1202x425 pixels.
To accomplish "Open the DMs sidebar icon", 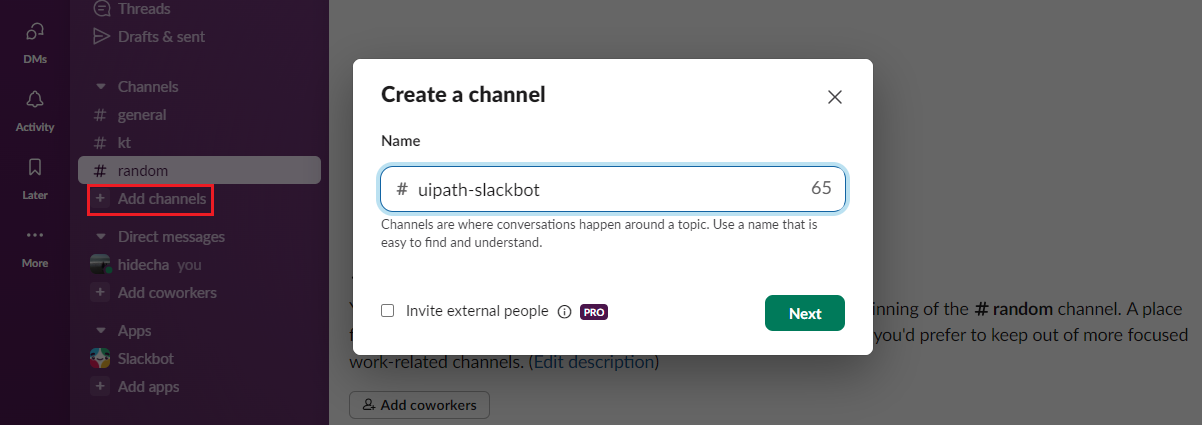I will click(x=35, y=33).
